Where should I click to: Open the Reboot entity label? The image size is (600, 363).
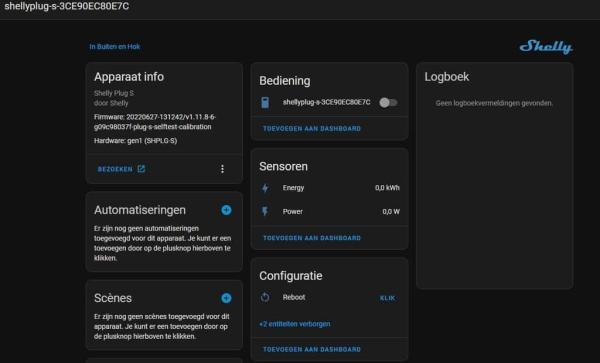tap(294, 297)
